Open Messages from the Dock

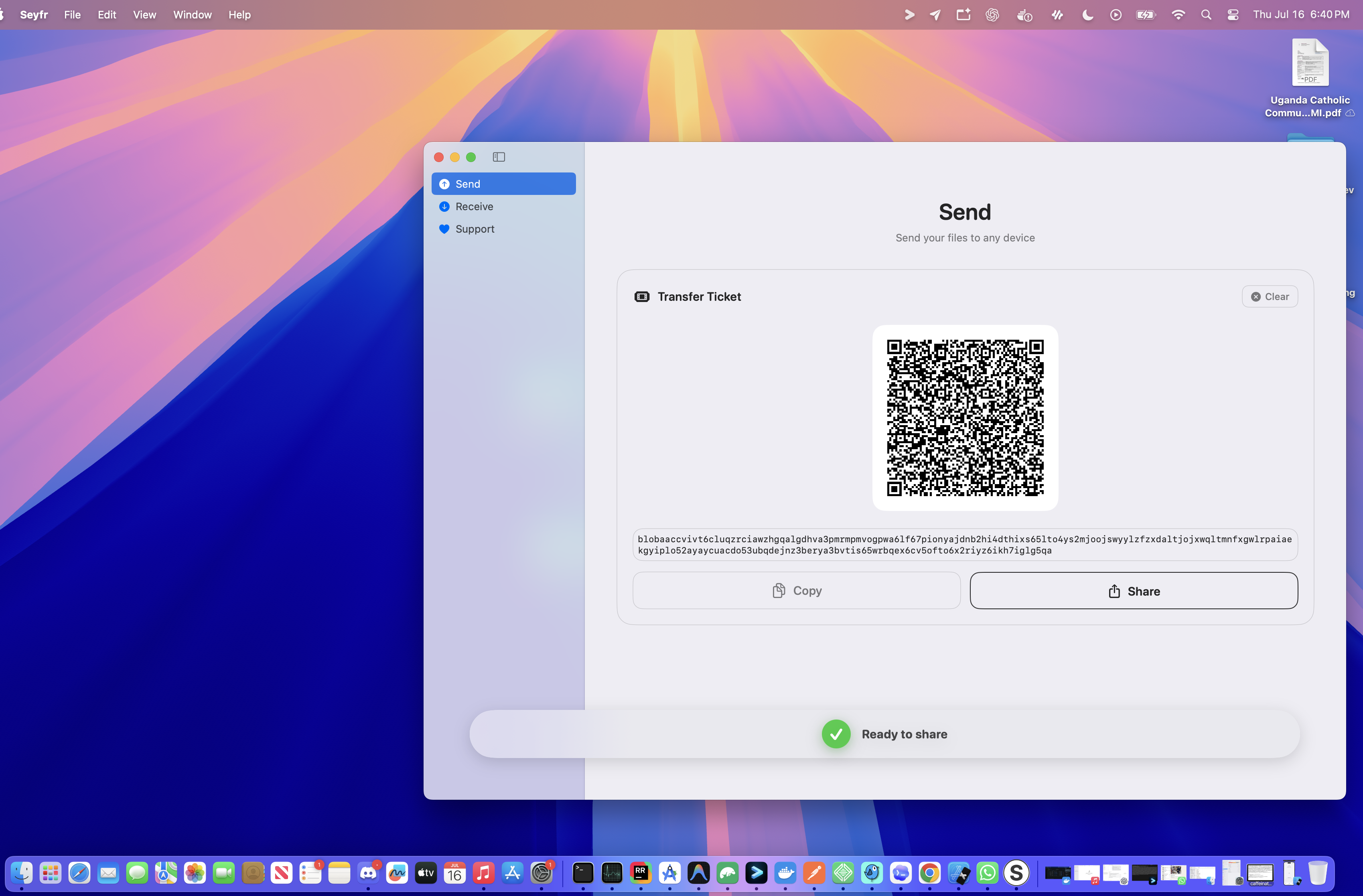(137, 872)
